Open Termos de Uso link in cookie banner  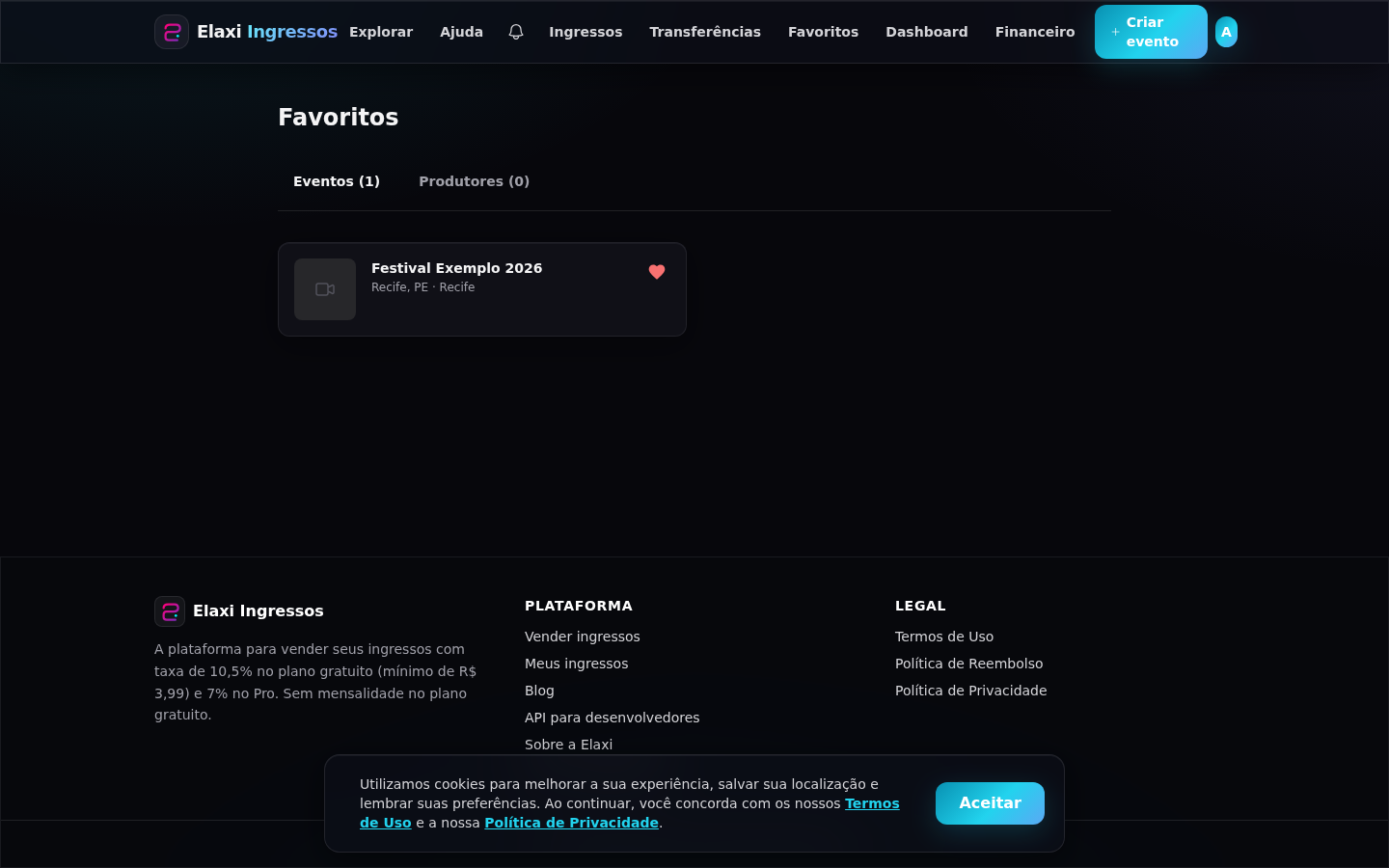(x=872, y=803)
